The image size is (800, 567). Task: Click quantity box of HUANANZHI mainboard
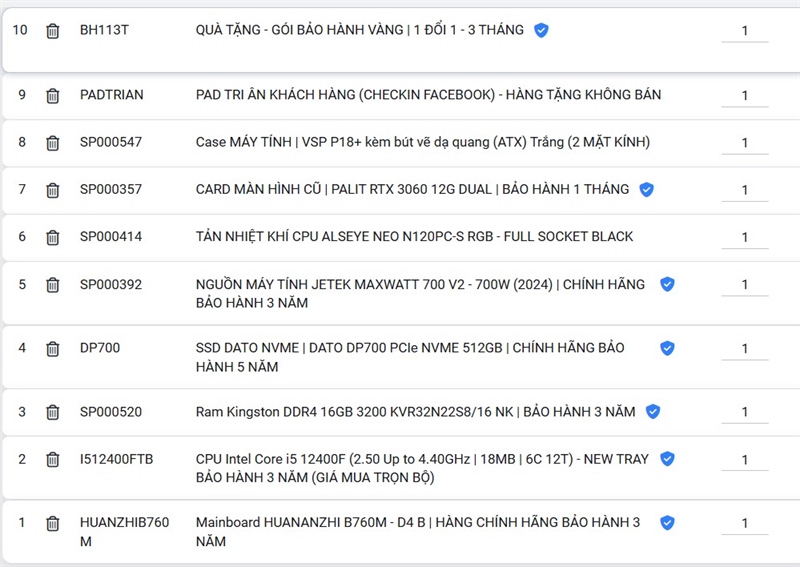[745, 523]
